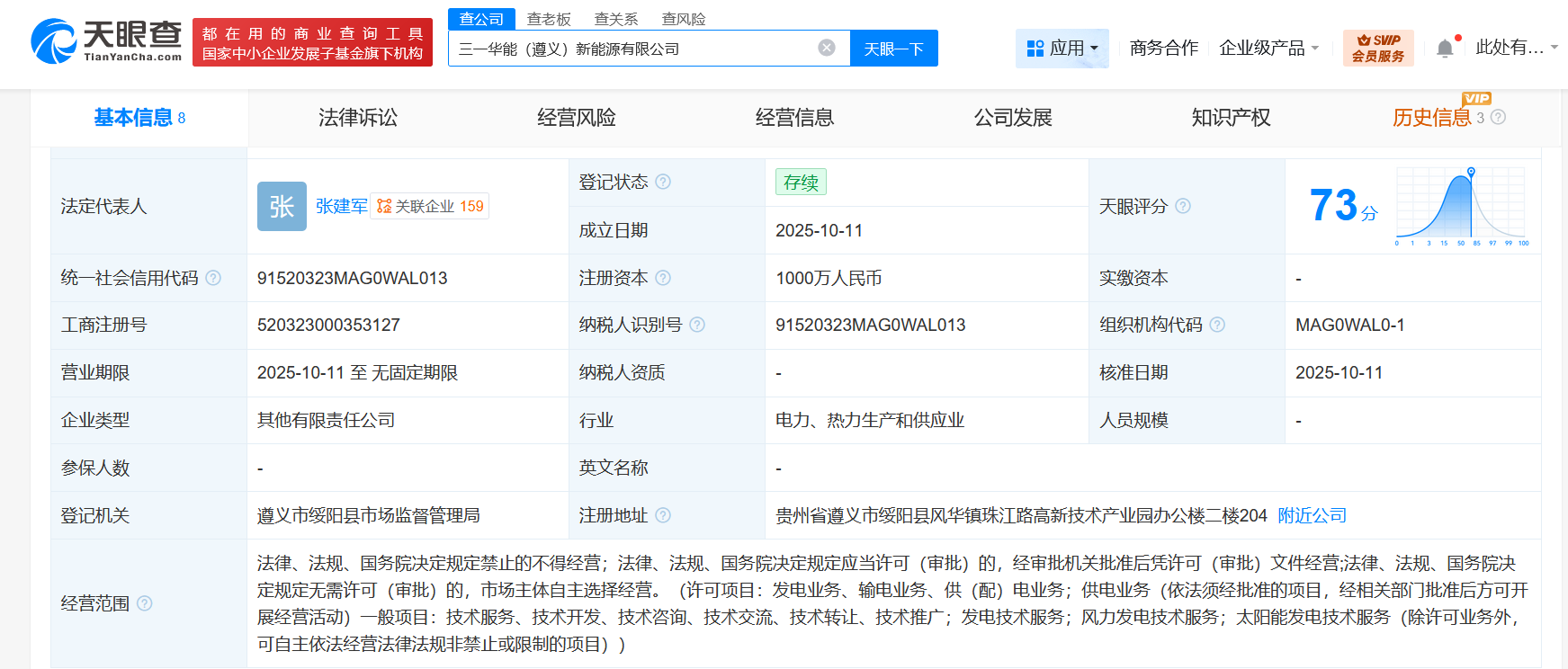Viewport: 1568px width, 669px height.
Task: Open 附近公司 link
Action: (x=1312, y=515)
